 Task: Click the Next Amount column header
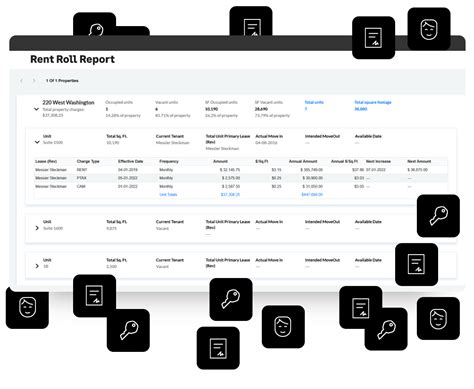pos(419,161)
